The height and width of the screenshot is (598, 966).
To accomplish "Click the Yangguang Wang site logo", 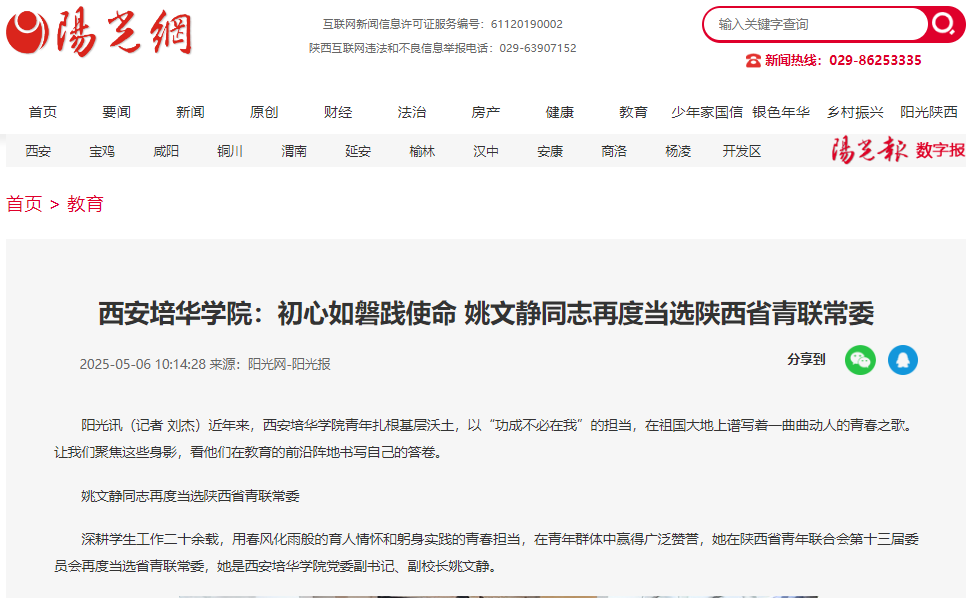I will pyautogui.click(x=98, y=34).
